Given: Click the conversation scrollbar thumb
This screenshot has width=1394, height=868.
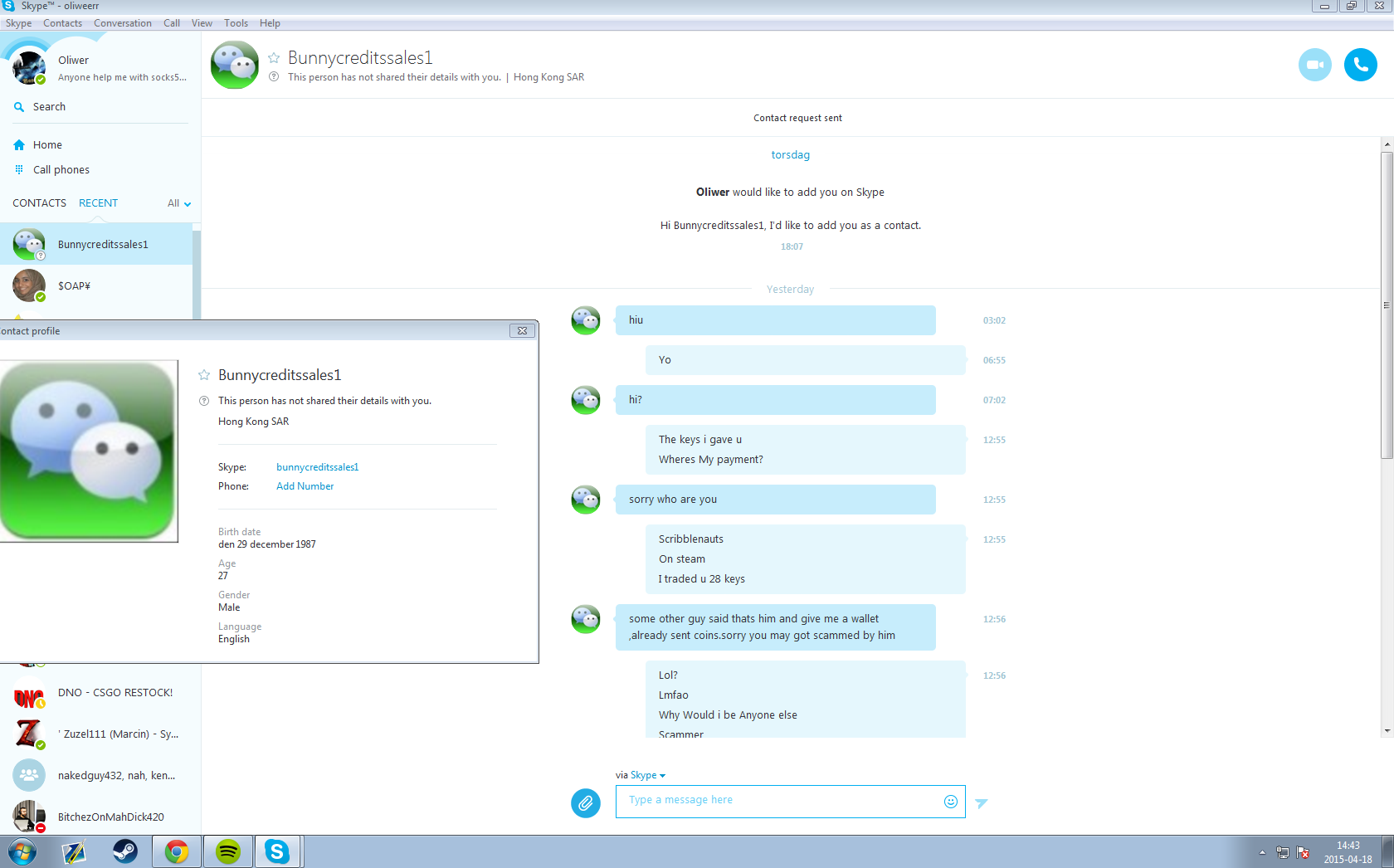Looking at the screenshot, I should point(1387,305).
